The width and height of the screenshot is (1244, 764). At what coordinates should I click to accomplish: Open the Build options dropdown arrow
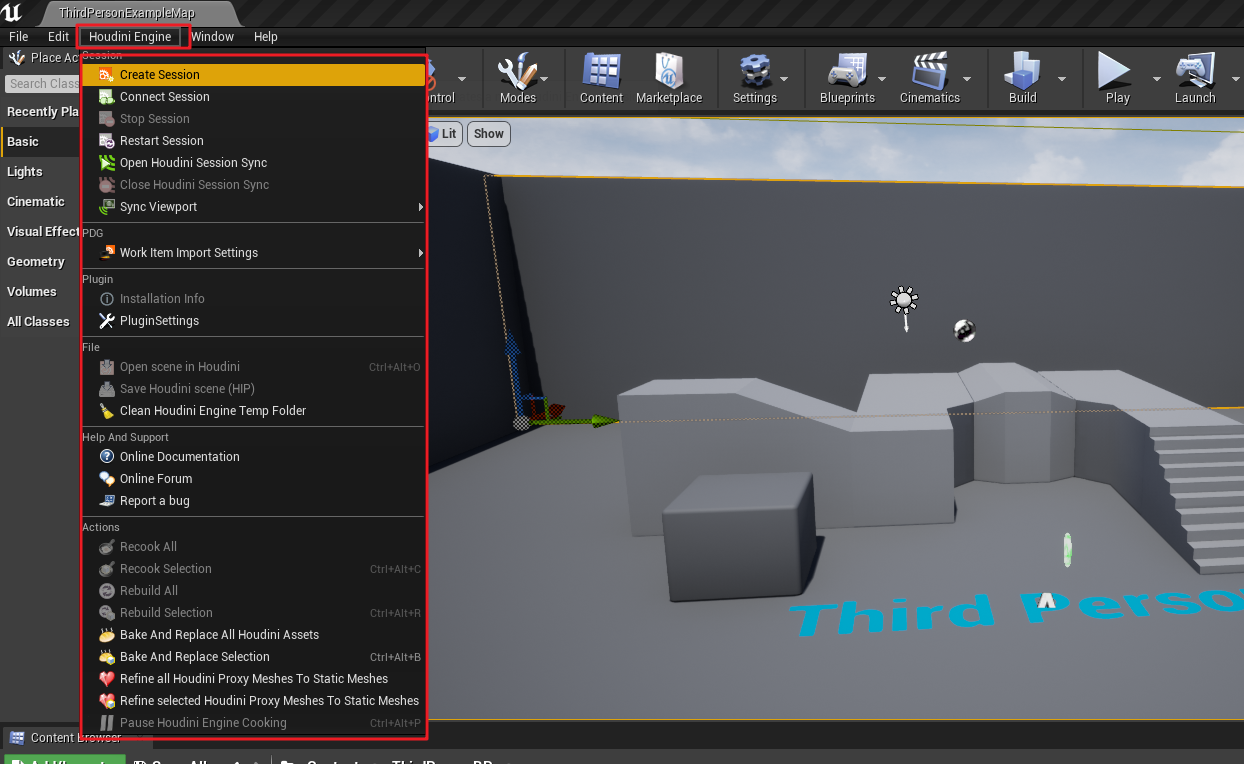1062,78
